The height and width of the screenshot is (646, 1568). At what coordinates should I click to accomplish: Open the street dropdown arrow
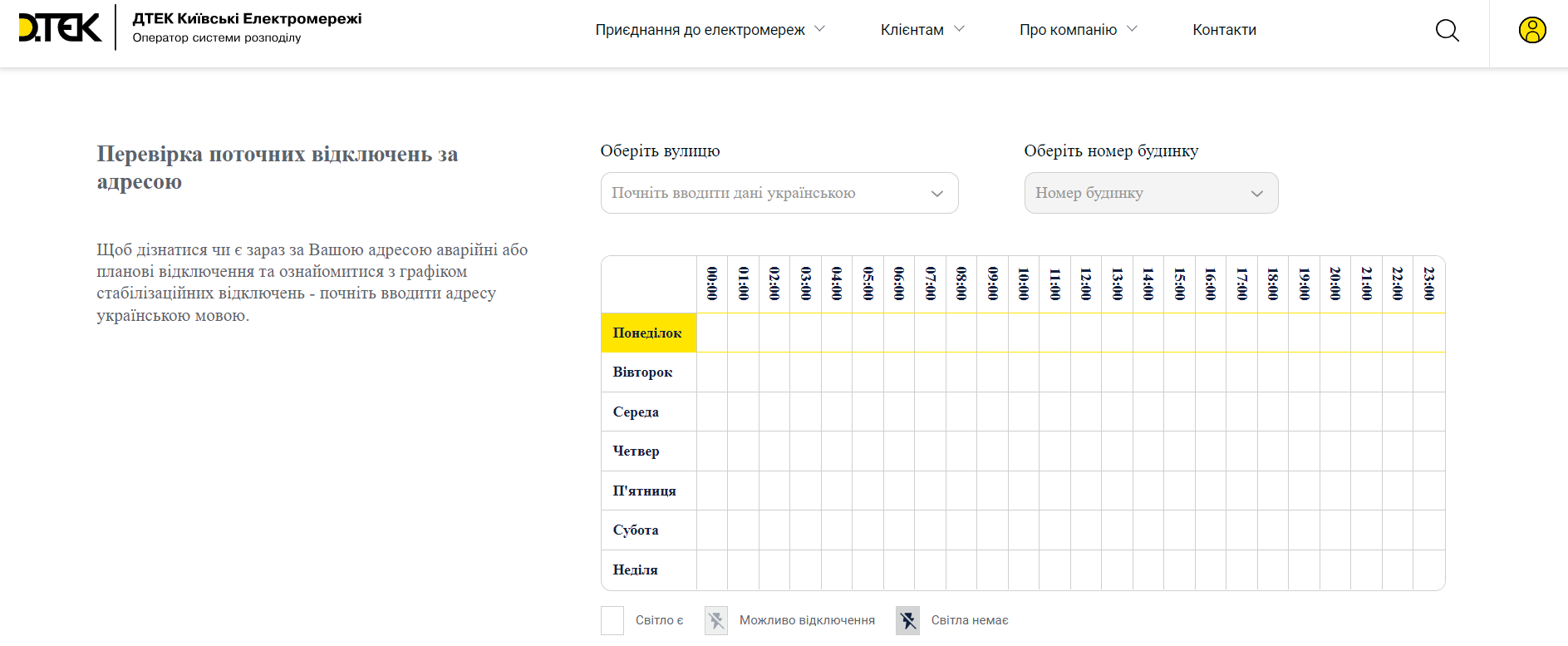[937, 194]
